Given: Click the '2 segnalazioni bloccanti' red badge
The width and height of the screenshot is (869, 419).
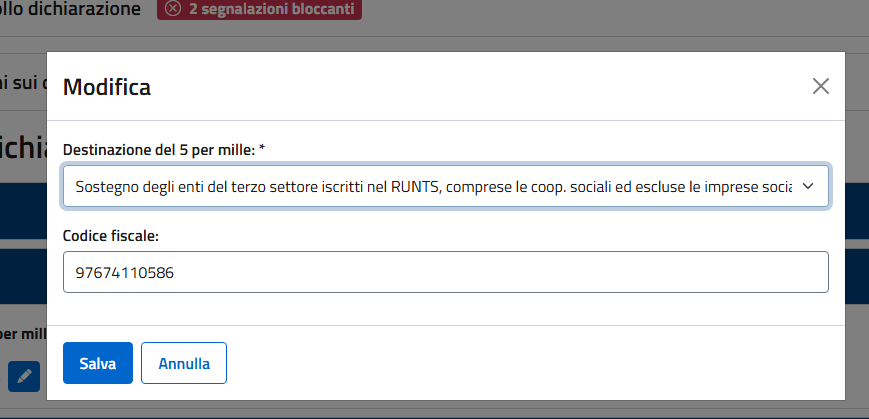Looking at the screenshot, I should pyautogui.click(x=257, y=9).
